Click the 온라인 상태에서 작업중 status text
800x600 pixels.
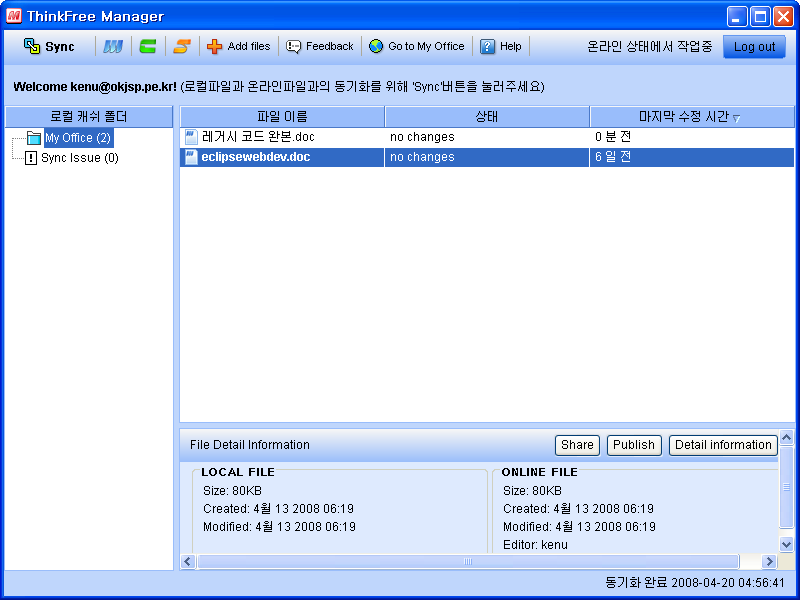(x=649, y=46)
